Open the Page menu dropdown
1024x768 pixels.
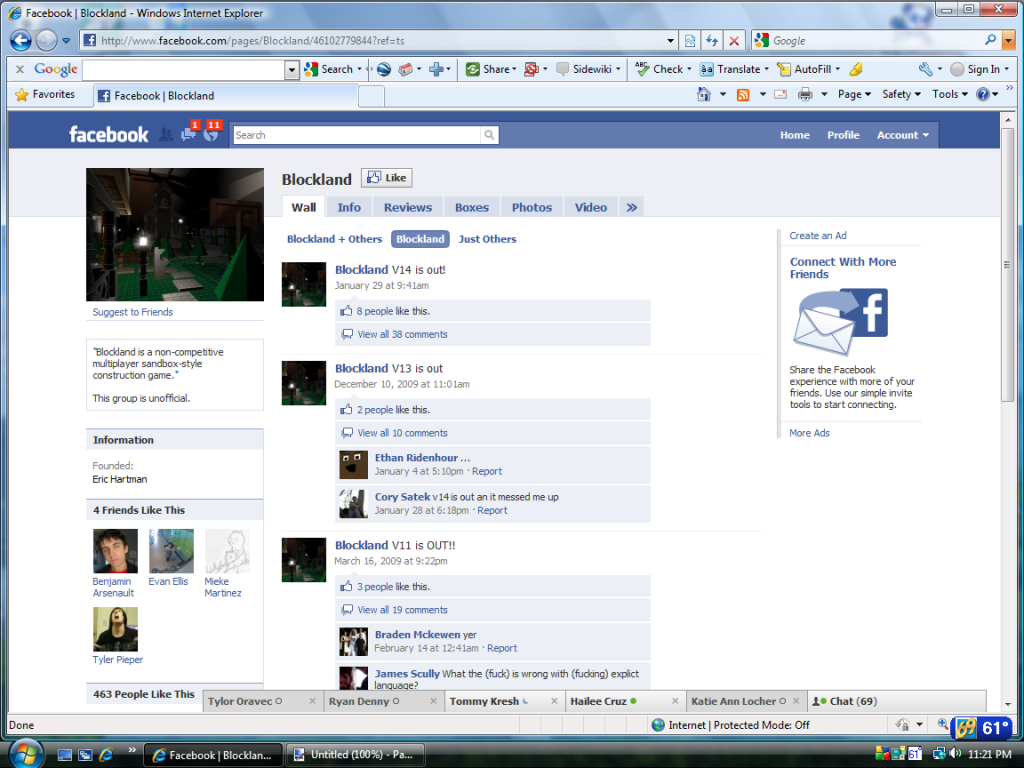point(854,94)
